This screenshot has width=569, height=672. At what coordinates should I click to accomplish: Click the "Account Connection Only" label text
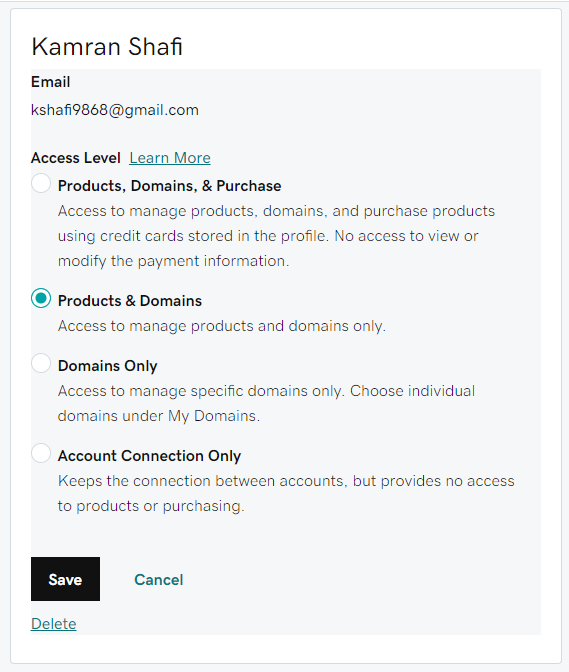pos(150,456)
